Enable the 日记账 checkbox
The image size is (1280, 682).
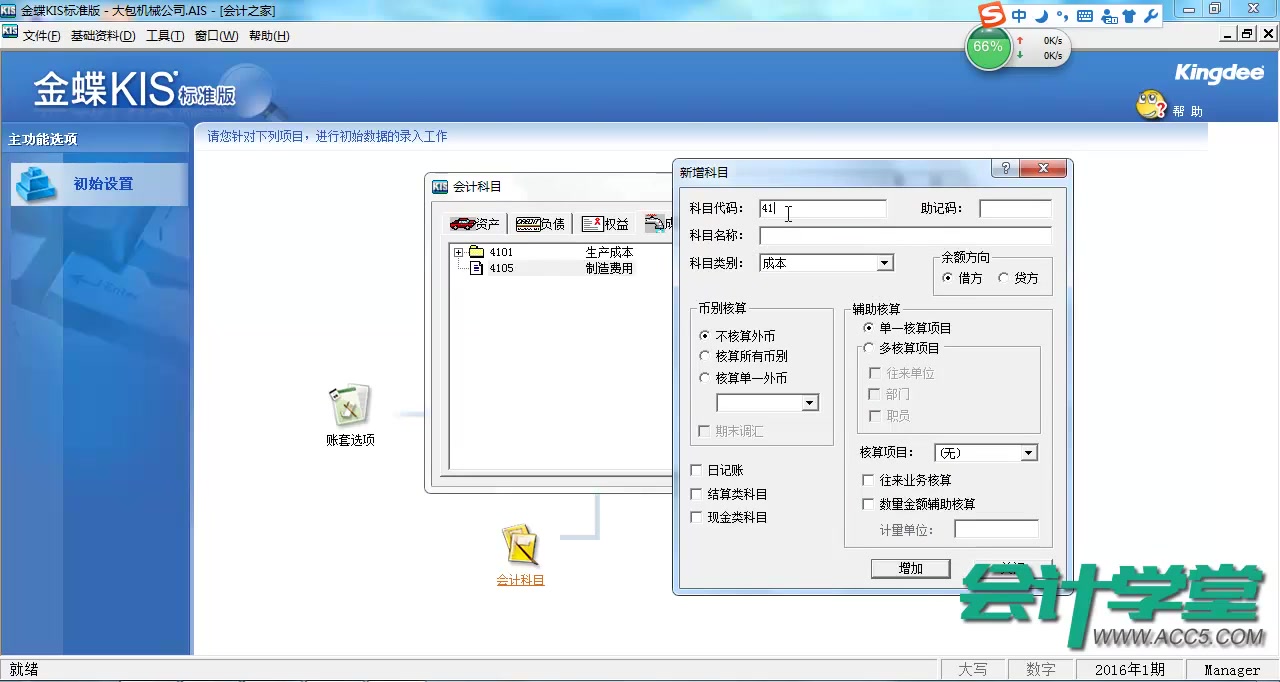(696, 470)
